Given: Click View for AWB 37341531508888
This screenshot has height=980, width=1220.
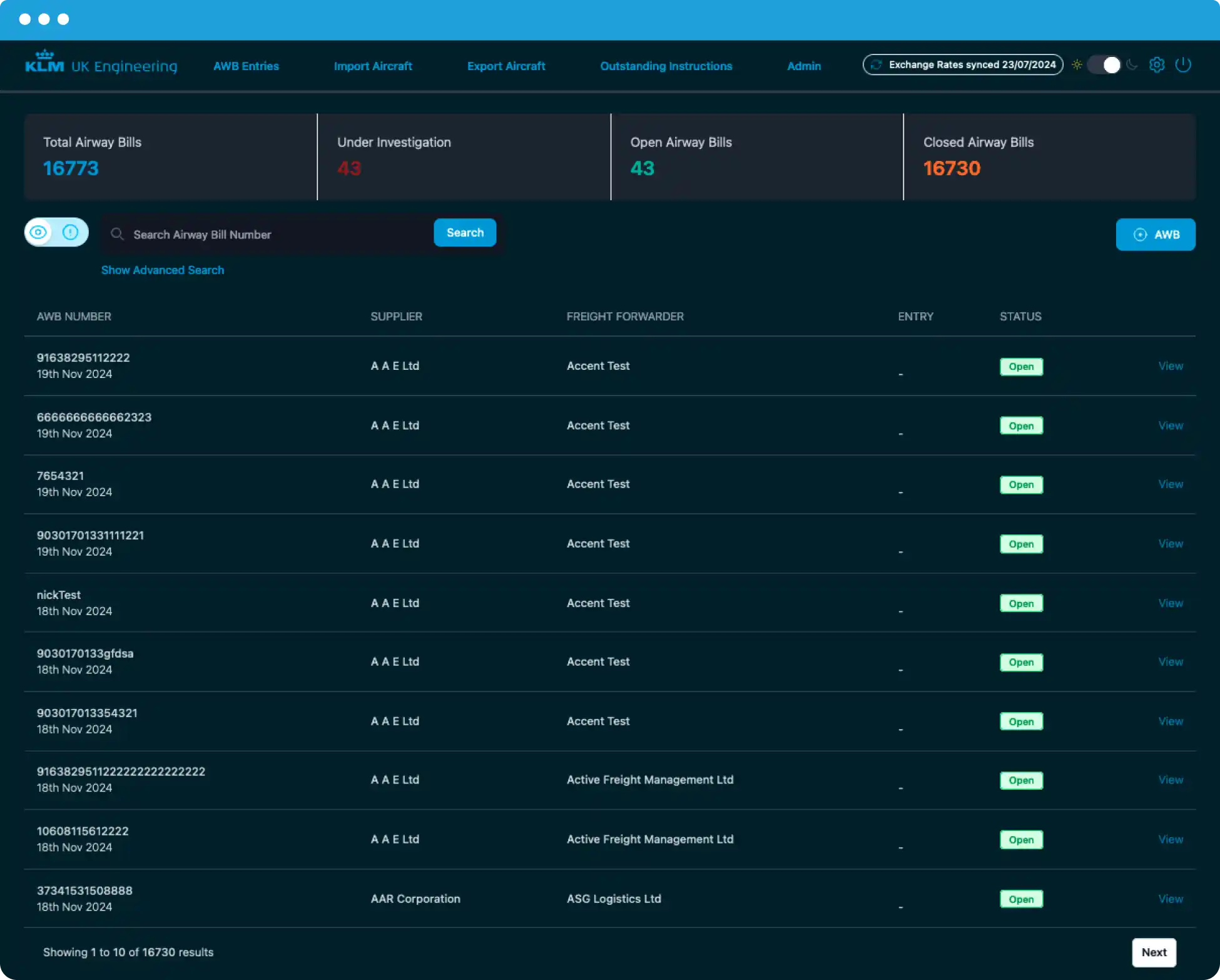Looking at the screenshot, I should pos(1170,899).
